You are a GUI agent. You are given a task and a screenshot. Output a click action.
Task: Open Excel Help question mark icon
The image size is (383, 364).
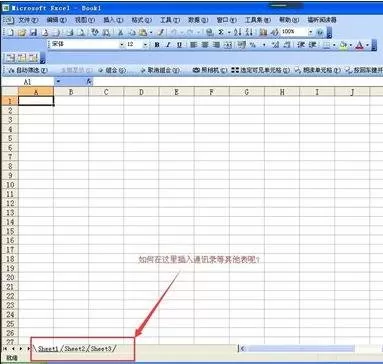coord(320,32)
